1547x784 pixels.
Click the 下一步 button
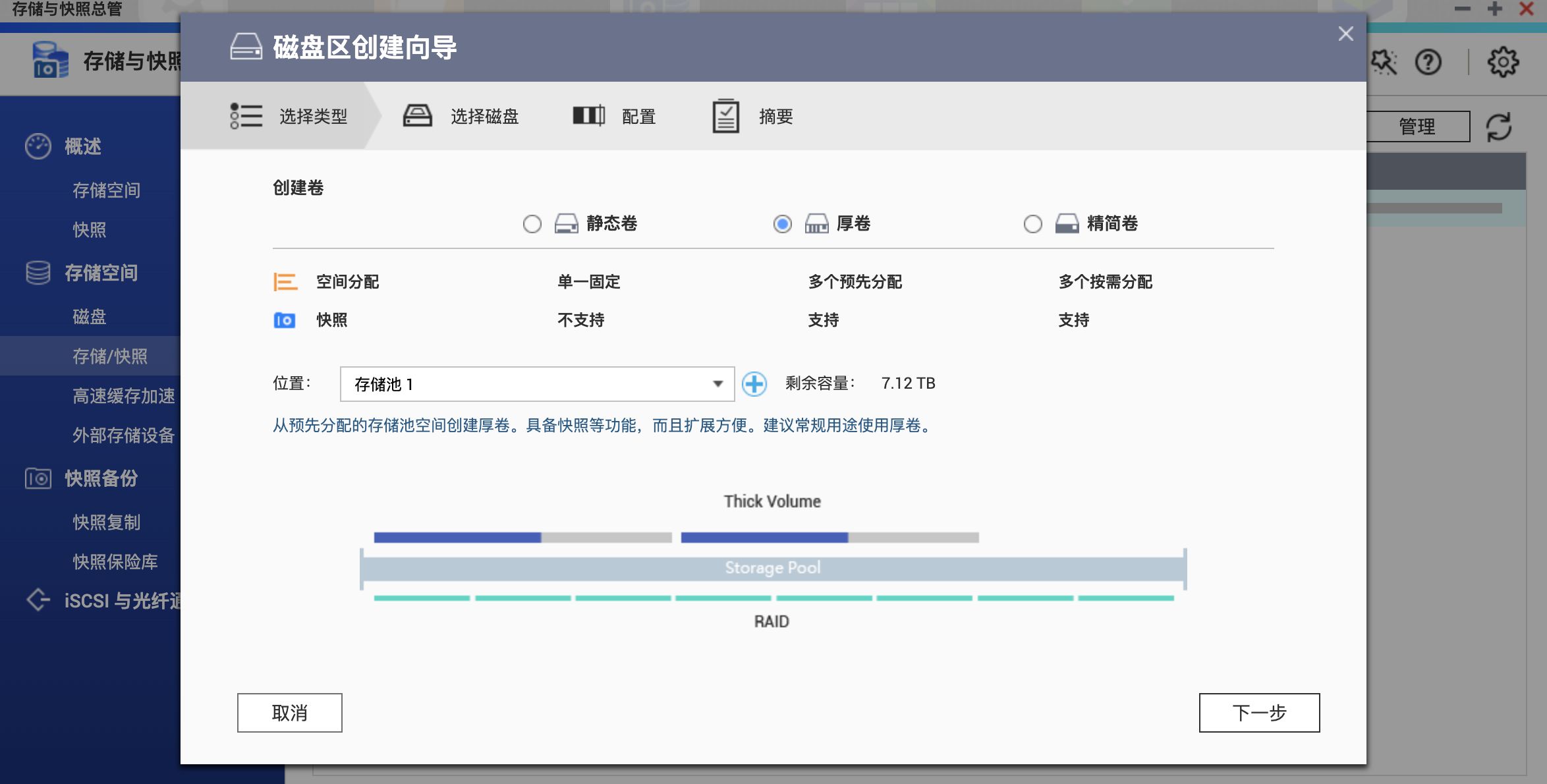coord(1258,712)
